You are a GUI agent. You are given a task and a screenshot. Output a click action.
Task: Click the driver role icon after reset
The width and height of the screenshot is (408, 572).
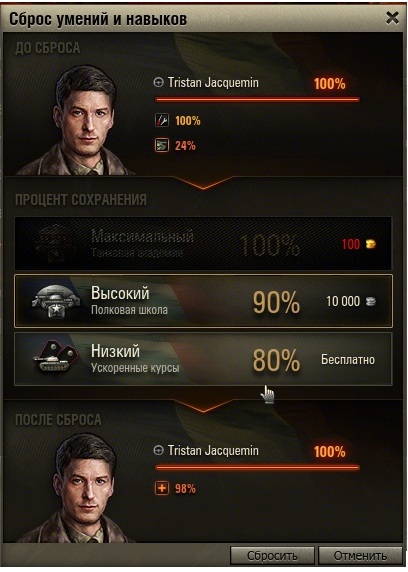point(158,451)
